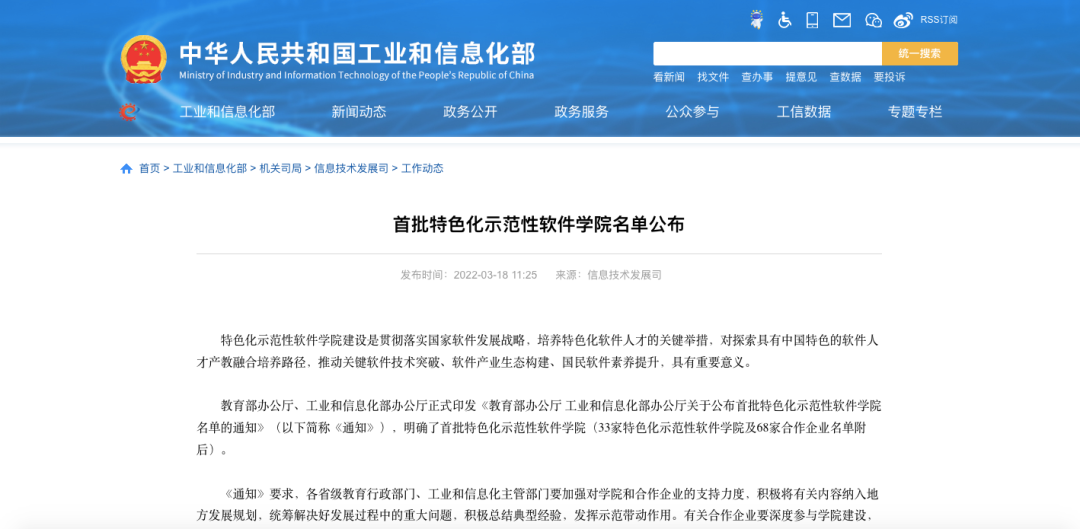The width and height of the screenshot is (1080, 529).
Task: Focus the site search input field
Action: click(767, 54)
